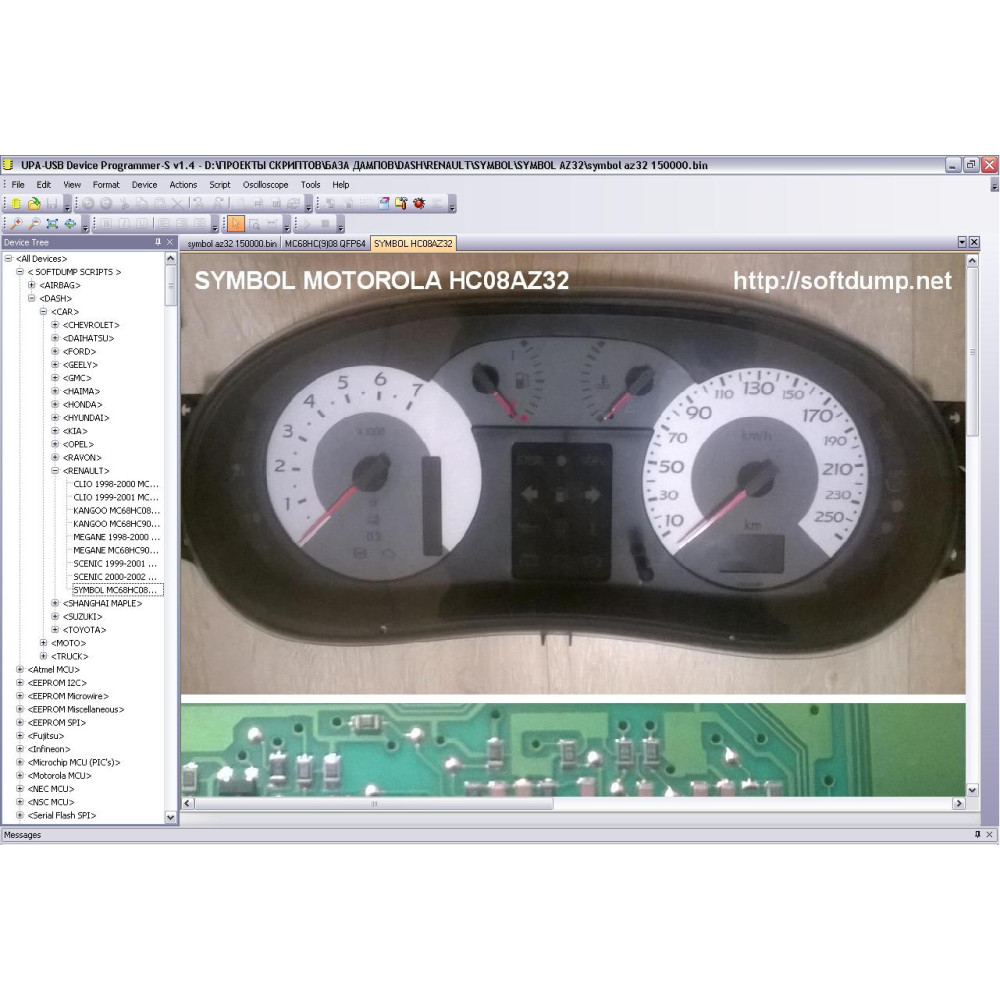Select SCENIC 2000-2002 script
The image size is (1000, 1000).
coord(115,577)
